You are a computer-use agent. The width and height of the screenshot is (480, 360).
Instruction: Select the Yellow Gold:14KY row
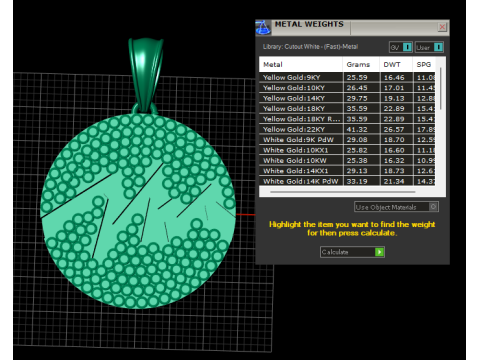coord(347,98)
